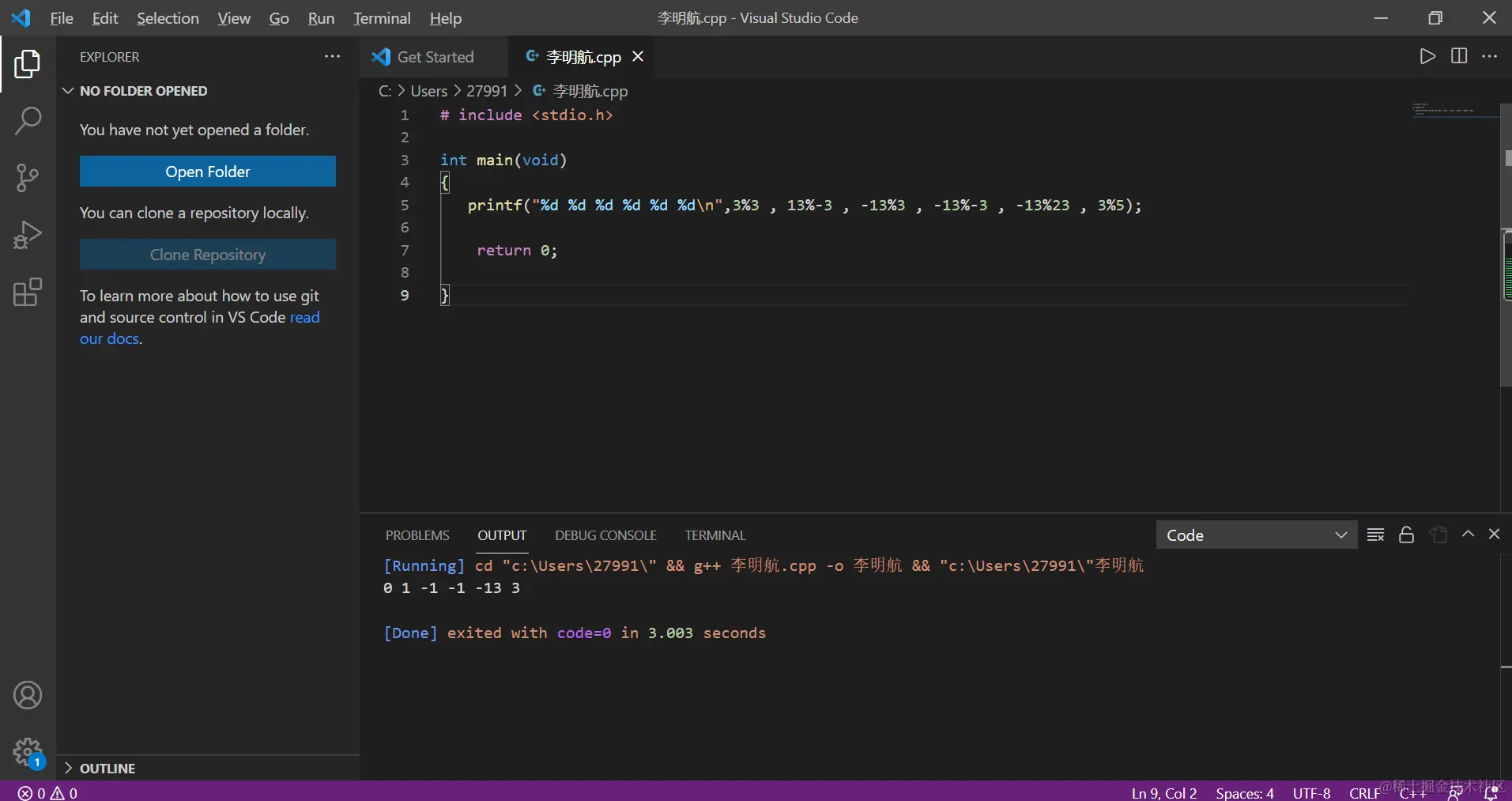Image resolution: width=1512 pixels, height=801 pixels.
Task: Open the View menu
Action: click(x=234, y=17)
